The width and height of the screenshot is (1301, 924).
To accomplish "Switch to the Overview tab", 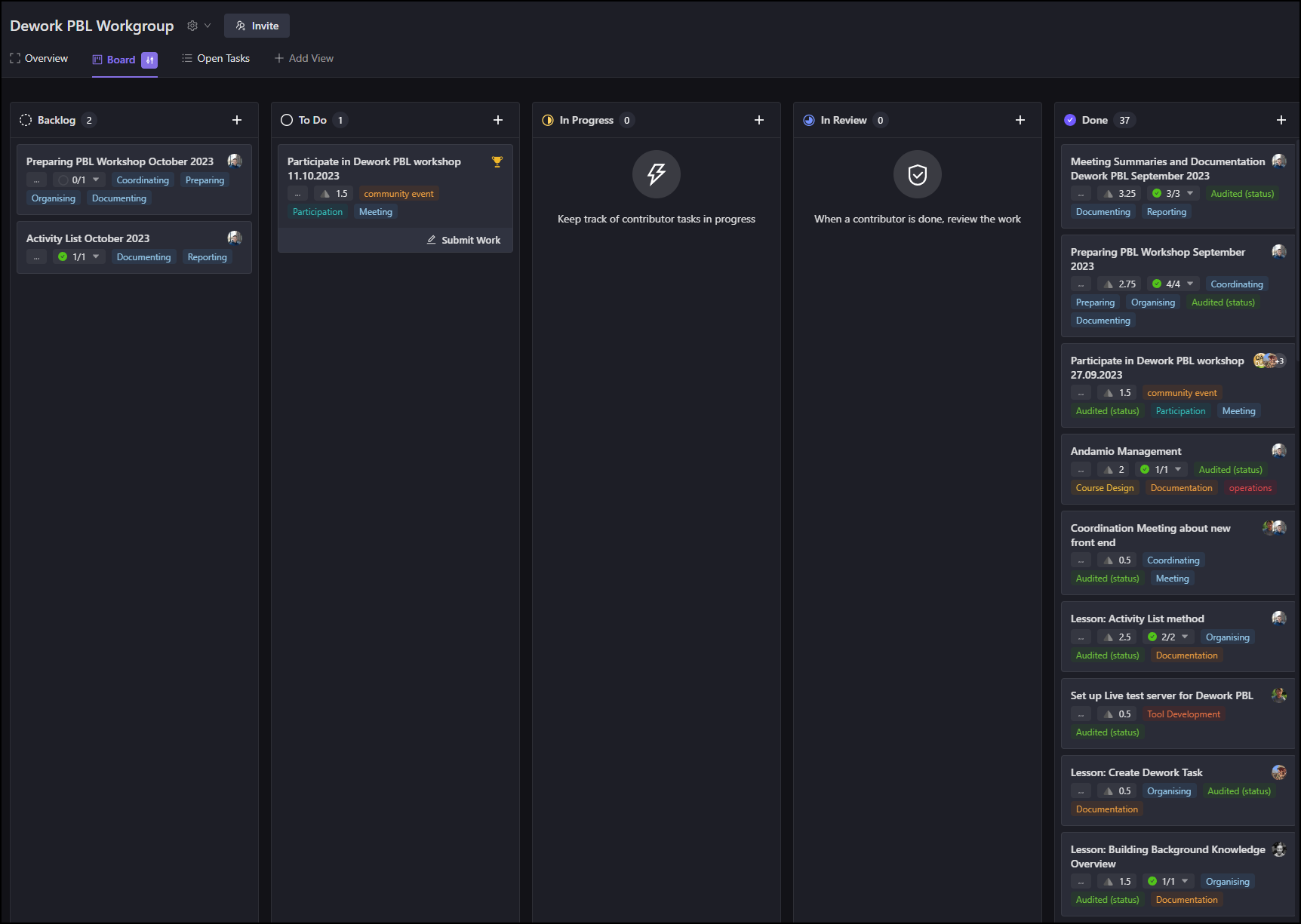I will (38, 58).
